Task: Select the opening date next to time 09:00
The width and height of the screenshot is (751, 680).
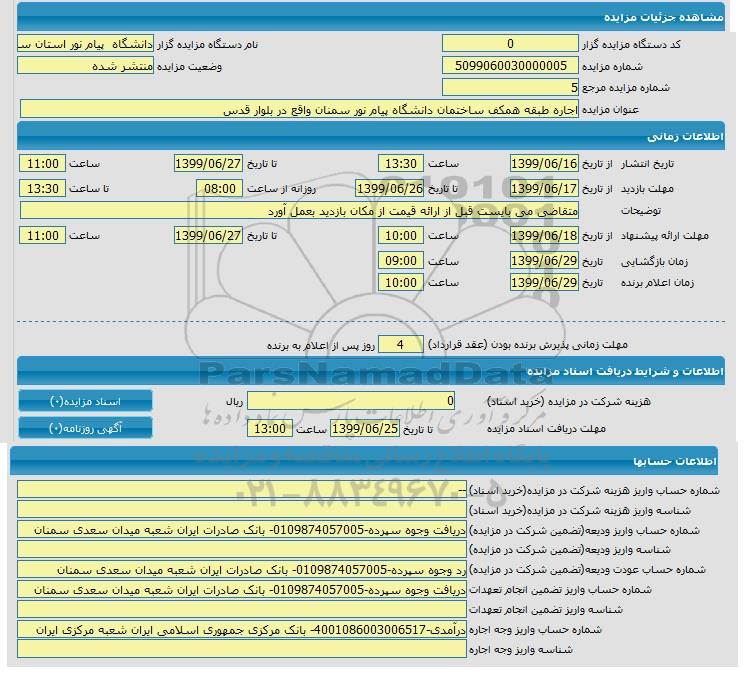Action: pyautogui.click(x=544, y=261)
